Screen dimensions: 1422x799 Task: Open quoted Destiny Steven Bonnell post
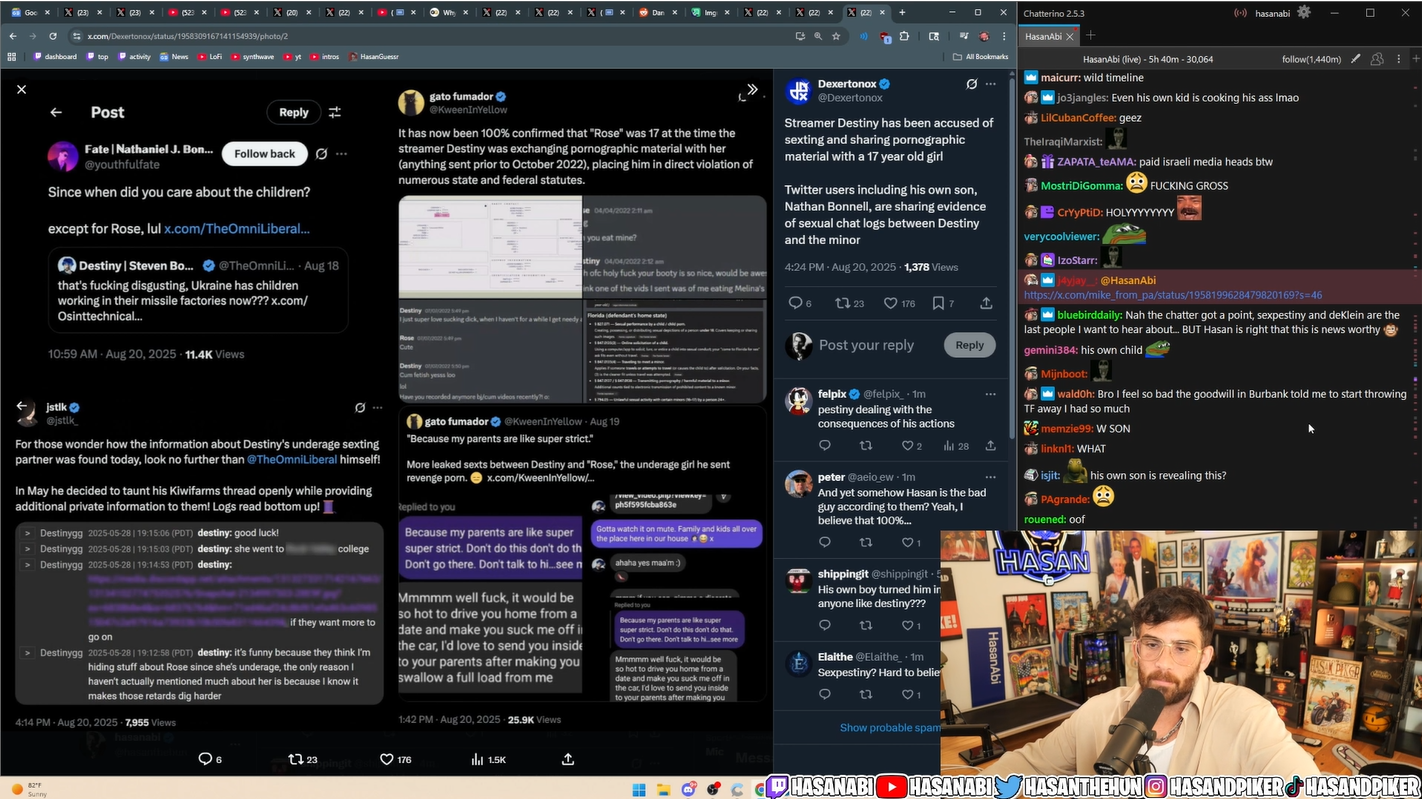tap(198, 290)
